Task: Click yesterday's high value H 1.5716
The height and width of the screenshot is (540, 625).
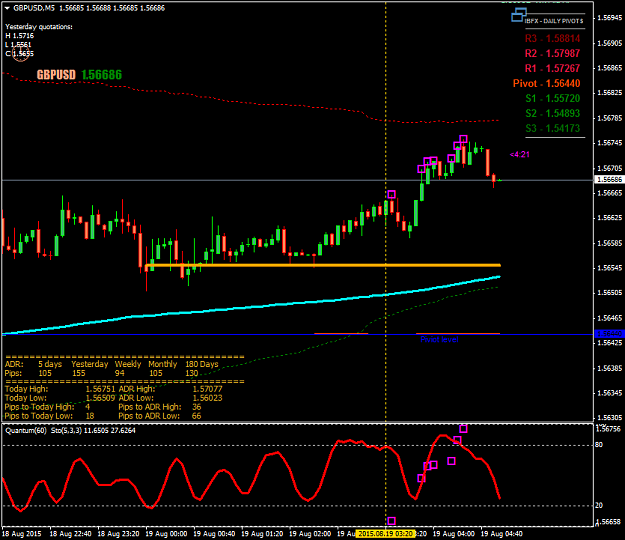Action: coord(20,36)
